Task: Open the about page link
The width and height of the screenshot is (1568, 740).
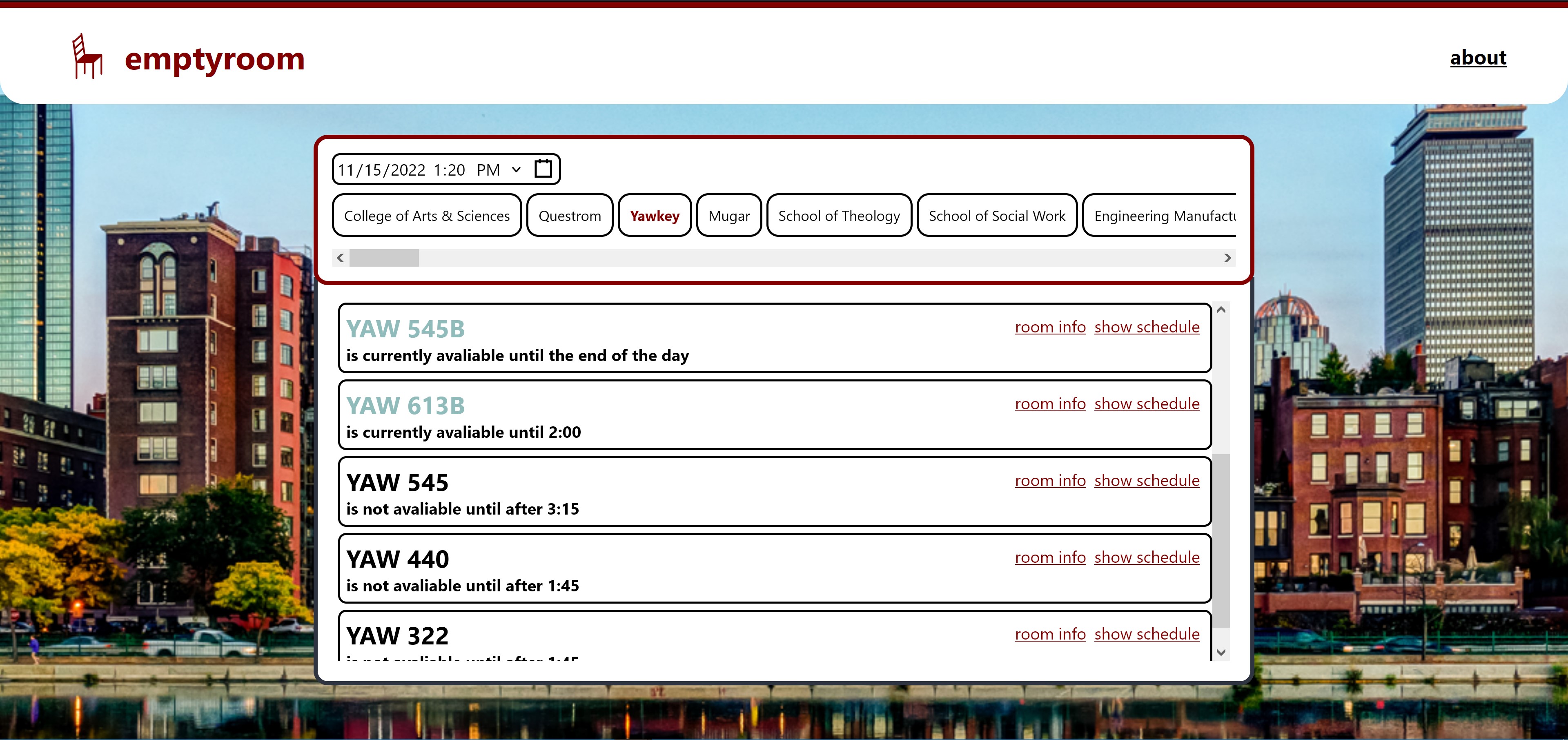Action: 1477,58
